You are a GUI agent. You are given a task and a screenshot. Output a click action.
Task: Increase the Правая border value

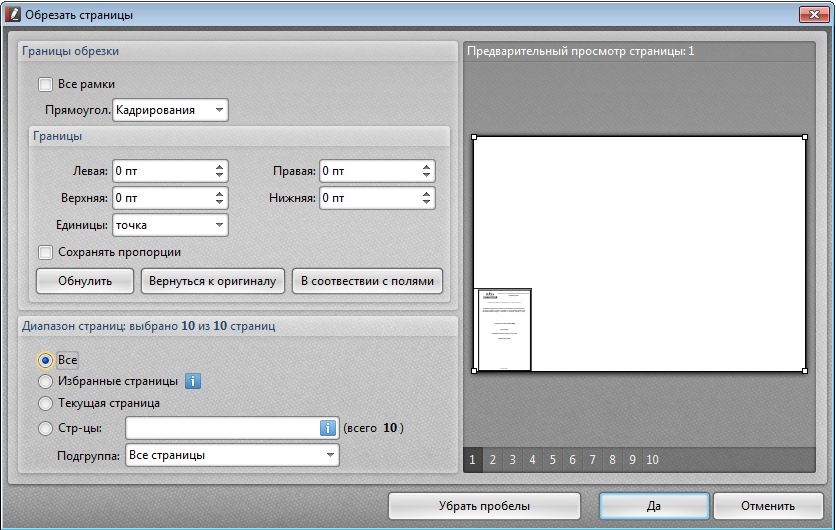[x=426, y=167]
